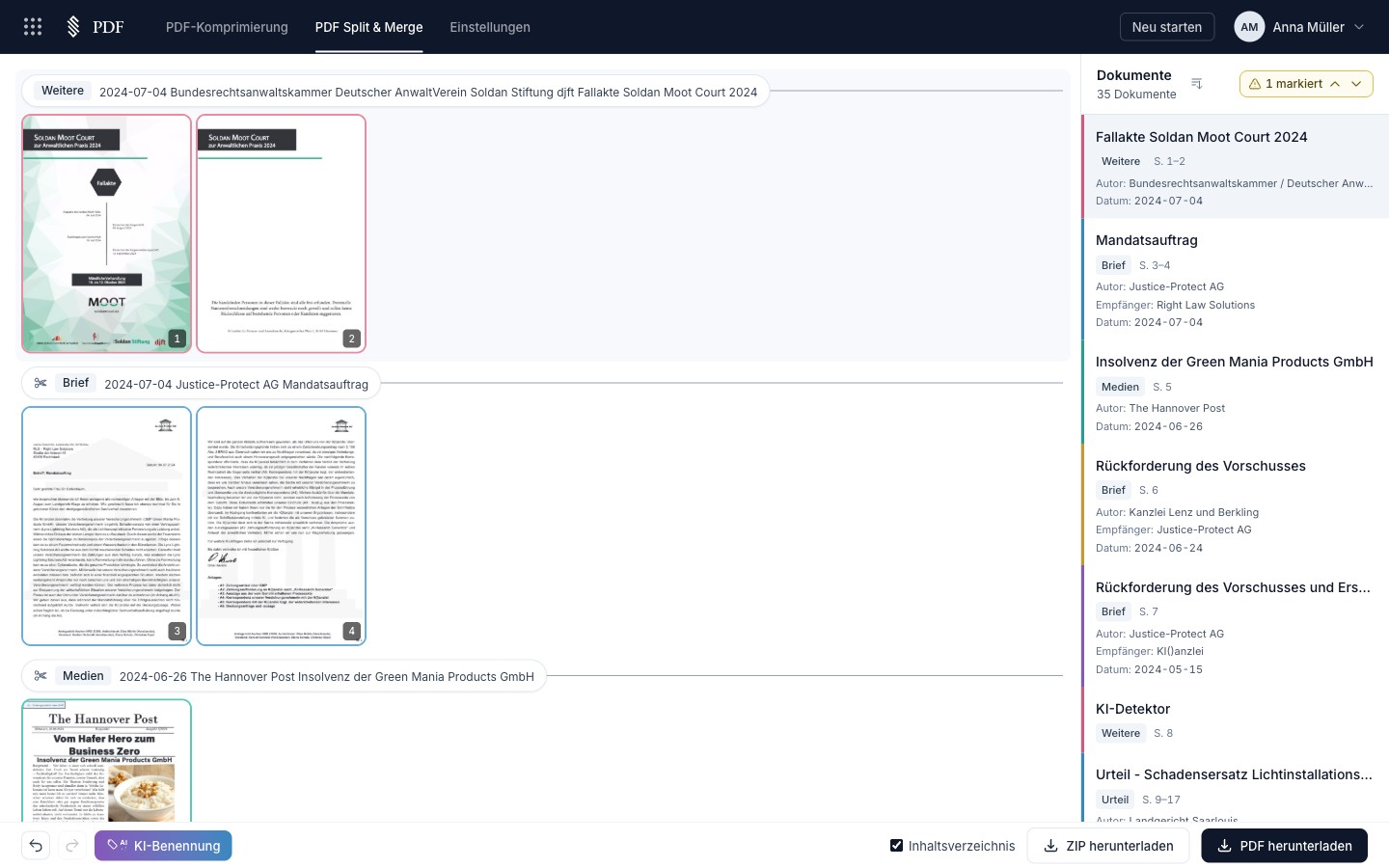Click the scissors icon before the Medien section
1389x868 pixels.
coord(41,675)
